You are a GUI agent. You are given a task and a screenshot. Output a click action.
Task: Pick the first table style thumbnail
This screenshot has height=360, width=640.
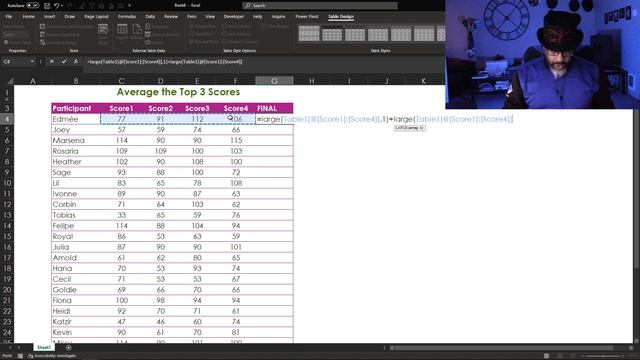coord(309,33)
